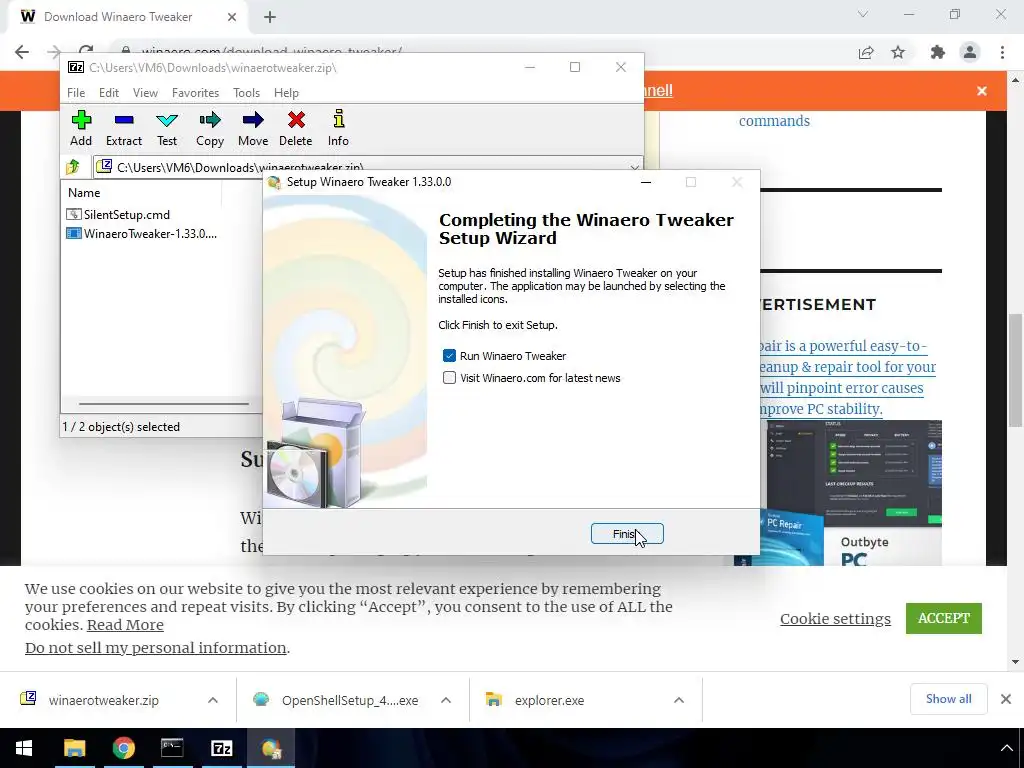Minimize the Setup Winaero Tweaker window
1024x768 pixels.
click(x=646, y=182)
